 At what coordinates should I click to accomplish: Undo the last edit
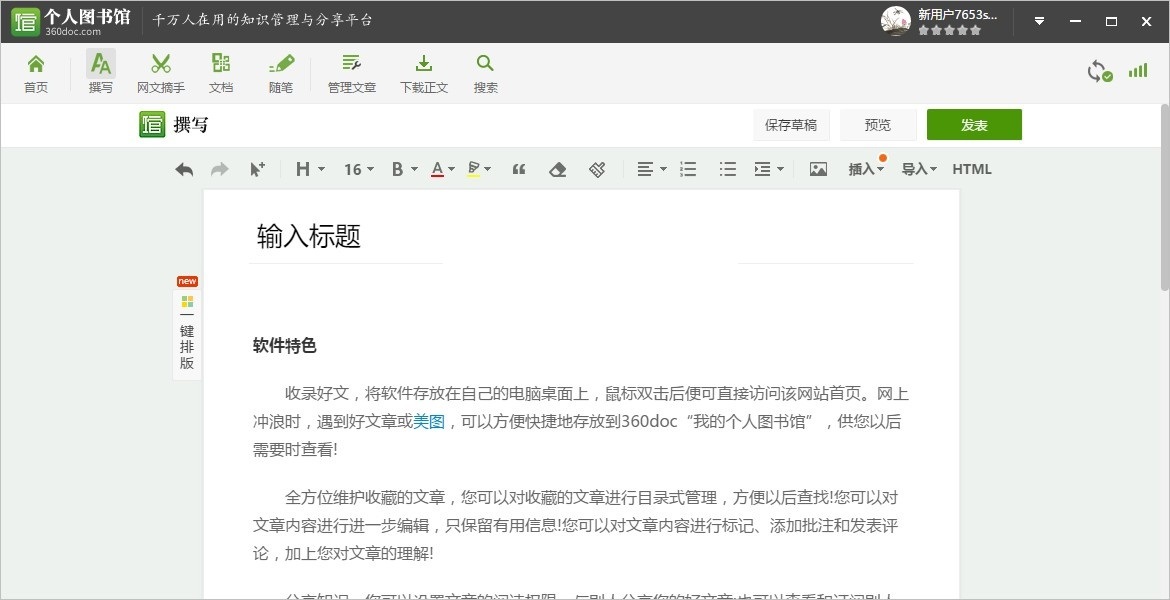point(184,169)
